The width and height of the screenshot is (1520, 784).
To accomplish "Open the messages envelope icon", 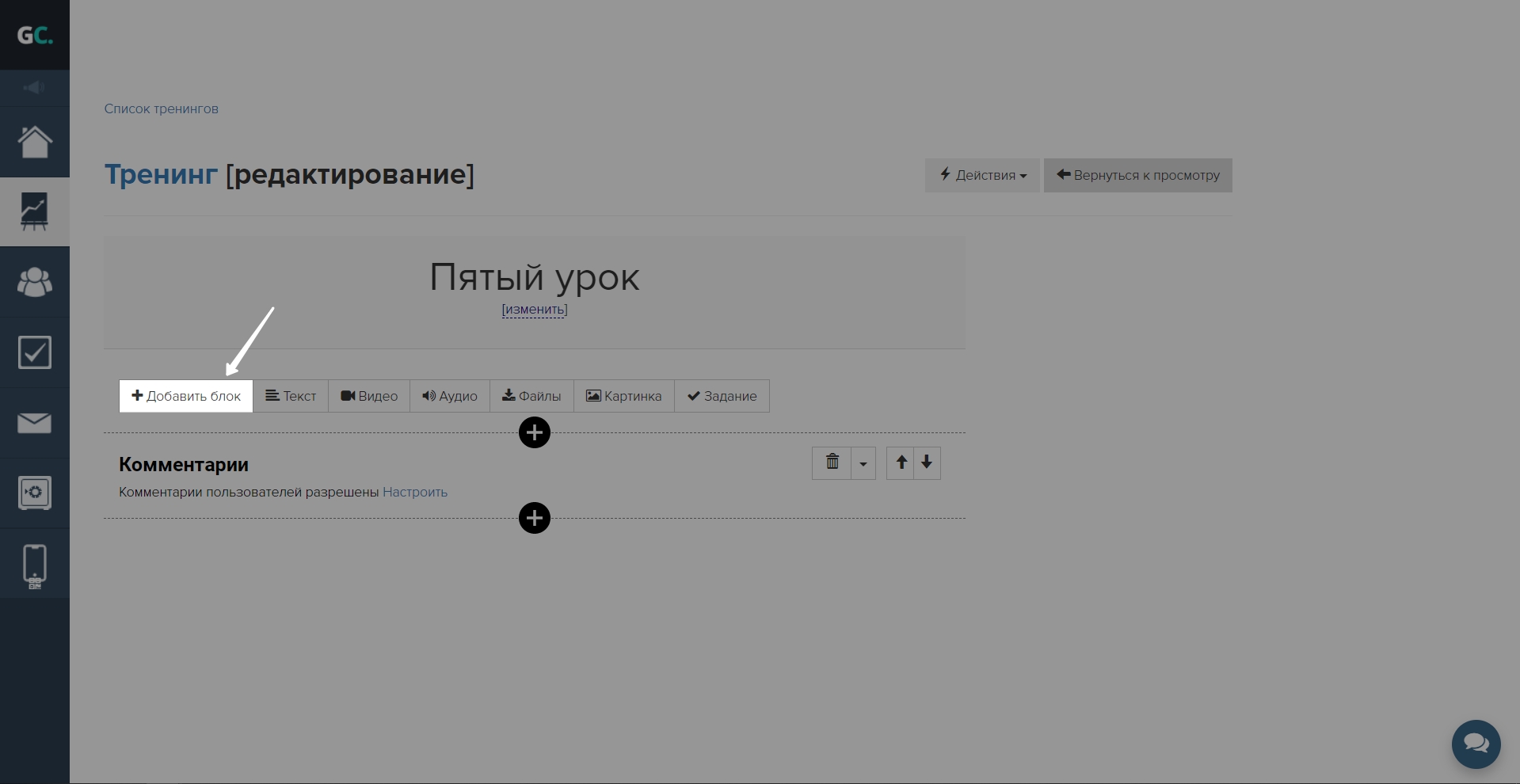I will point(35,423).
